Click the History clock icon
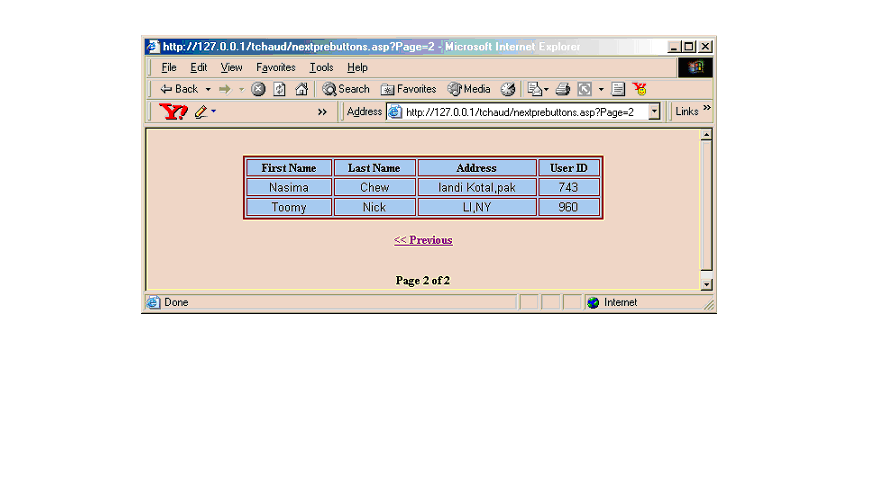This screenshot has height=479, width=883. pos(507,89)
